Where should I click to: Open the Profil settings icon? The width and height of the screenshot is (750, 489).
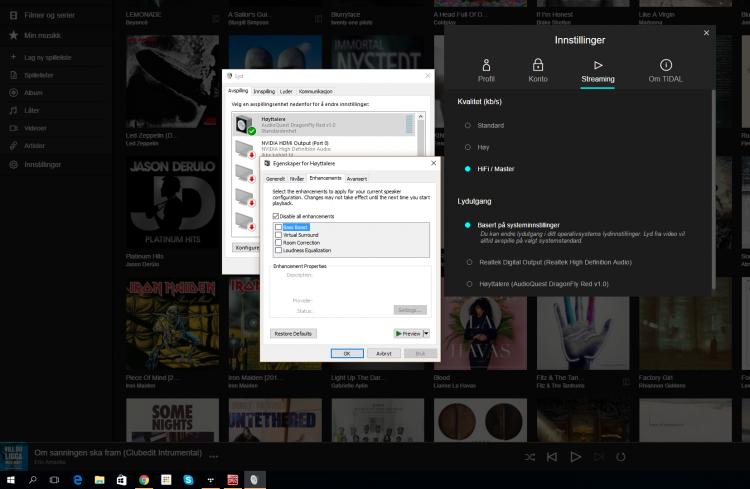coord(486,65)
